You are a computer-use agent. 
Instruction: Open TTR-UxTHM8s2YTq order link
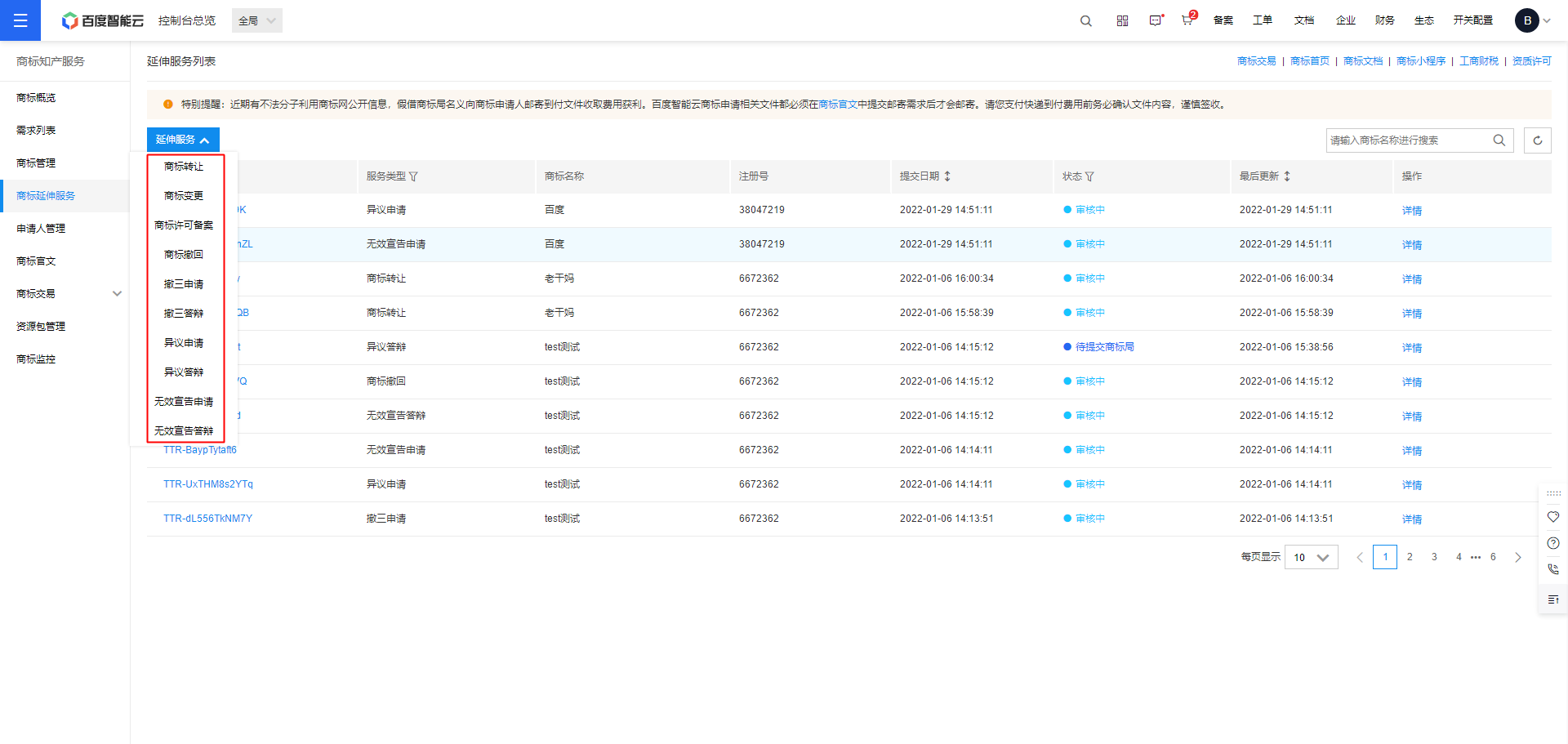click(208, 484)
